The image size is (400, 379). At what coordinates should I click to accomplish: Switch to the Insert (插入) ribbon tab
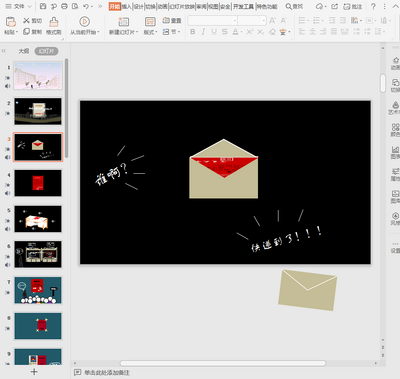click(126, 6)
